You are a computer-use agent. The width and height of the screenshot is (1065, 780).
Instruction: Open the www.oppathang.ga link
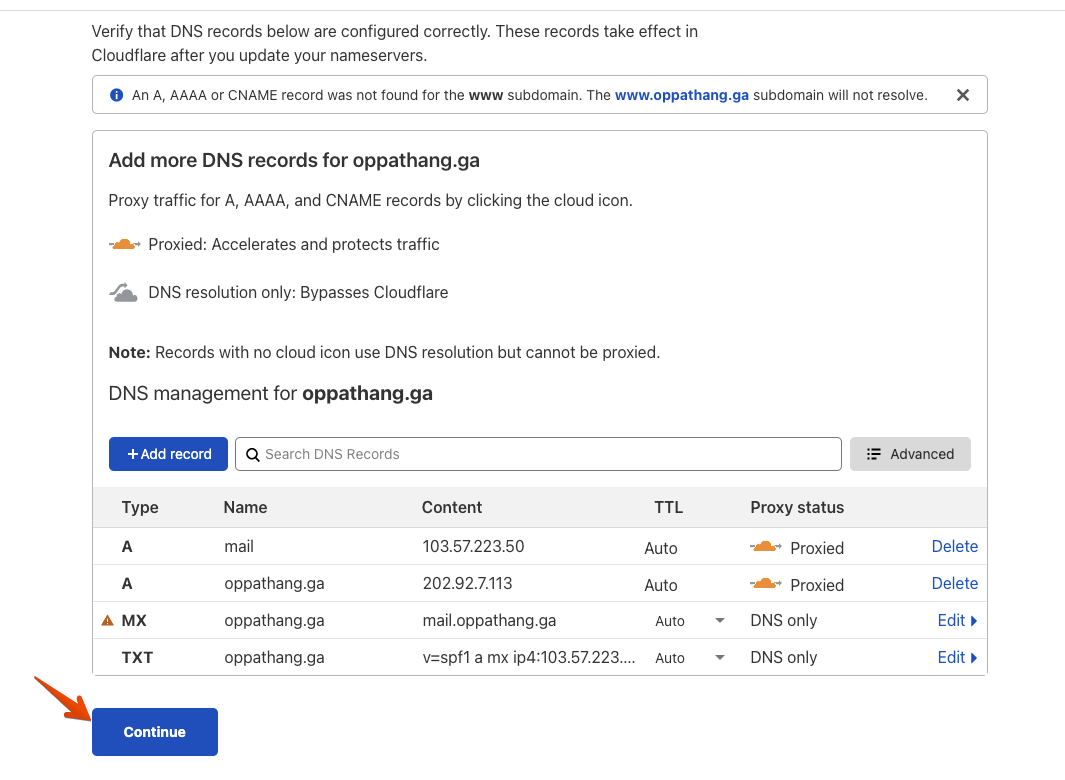pyautogui.click(x=681, y=95)
